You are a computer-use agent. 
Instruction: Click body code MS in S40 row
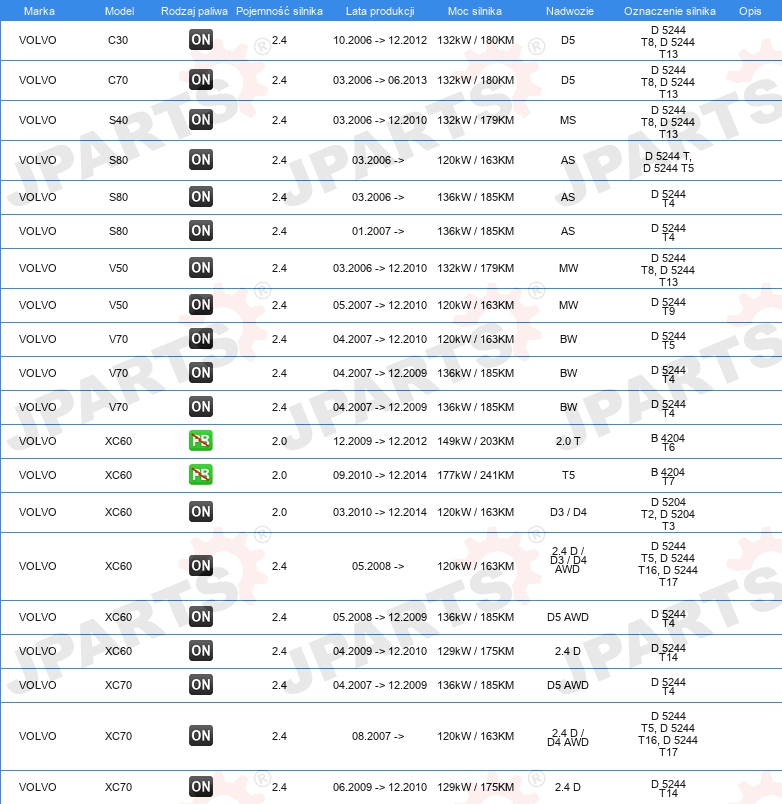pyautogui.click(x=568, y=120)
